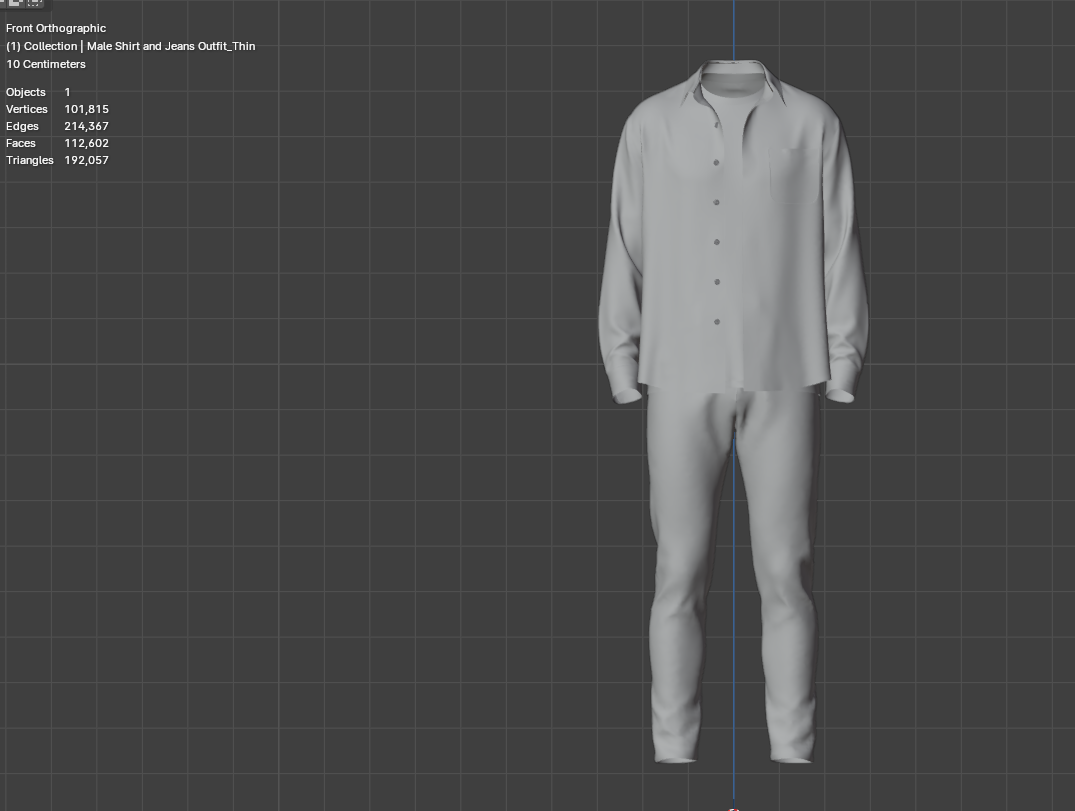Click the Triangles value 192,057

pyautogui.click(x=86, y=160)
